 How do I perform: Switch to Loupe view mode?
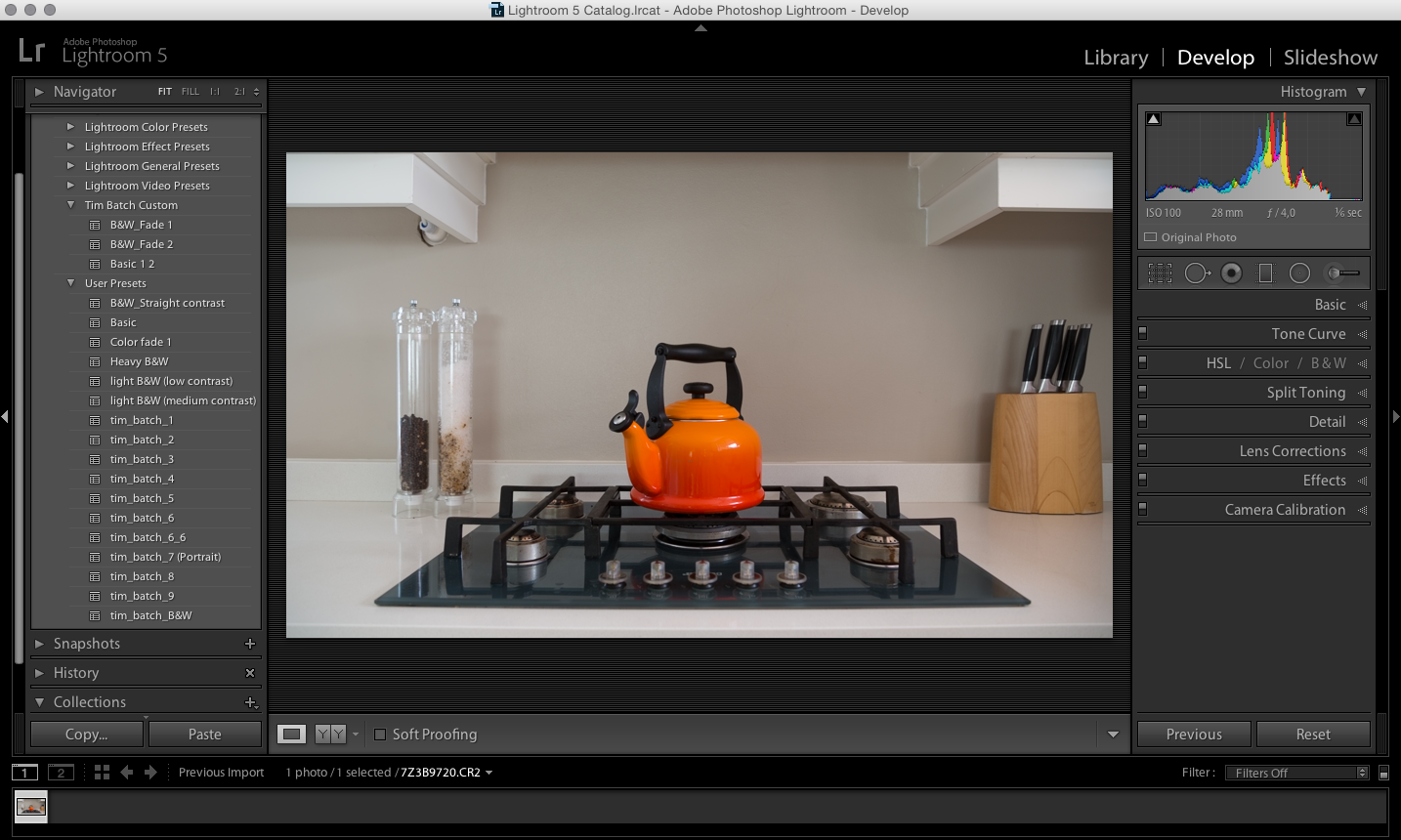click(x=291, y=734)
